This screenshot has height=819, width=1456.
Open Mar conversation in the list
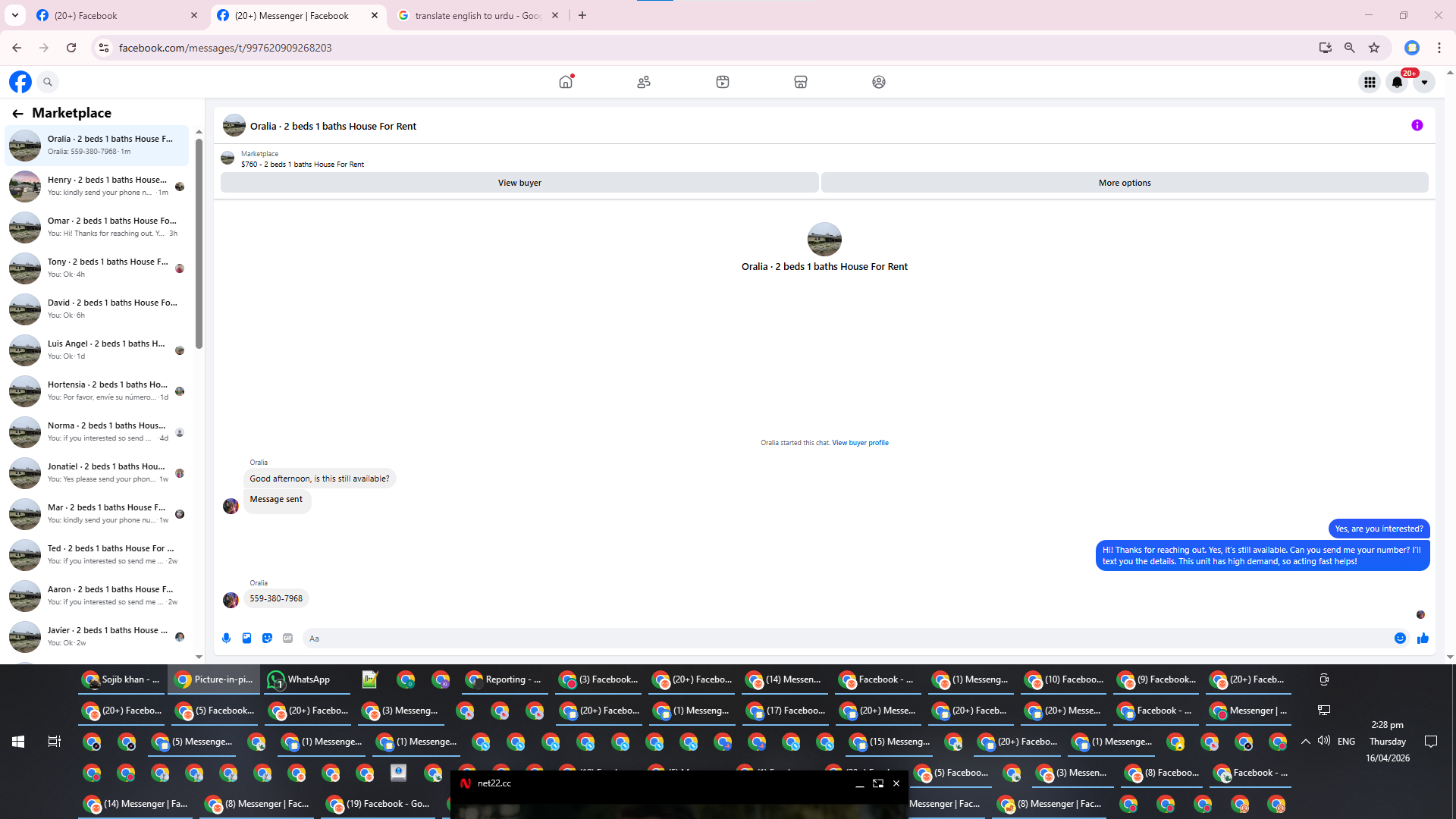pos(98,514)
